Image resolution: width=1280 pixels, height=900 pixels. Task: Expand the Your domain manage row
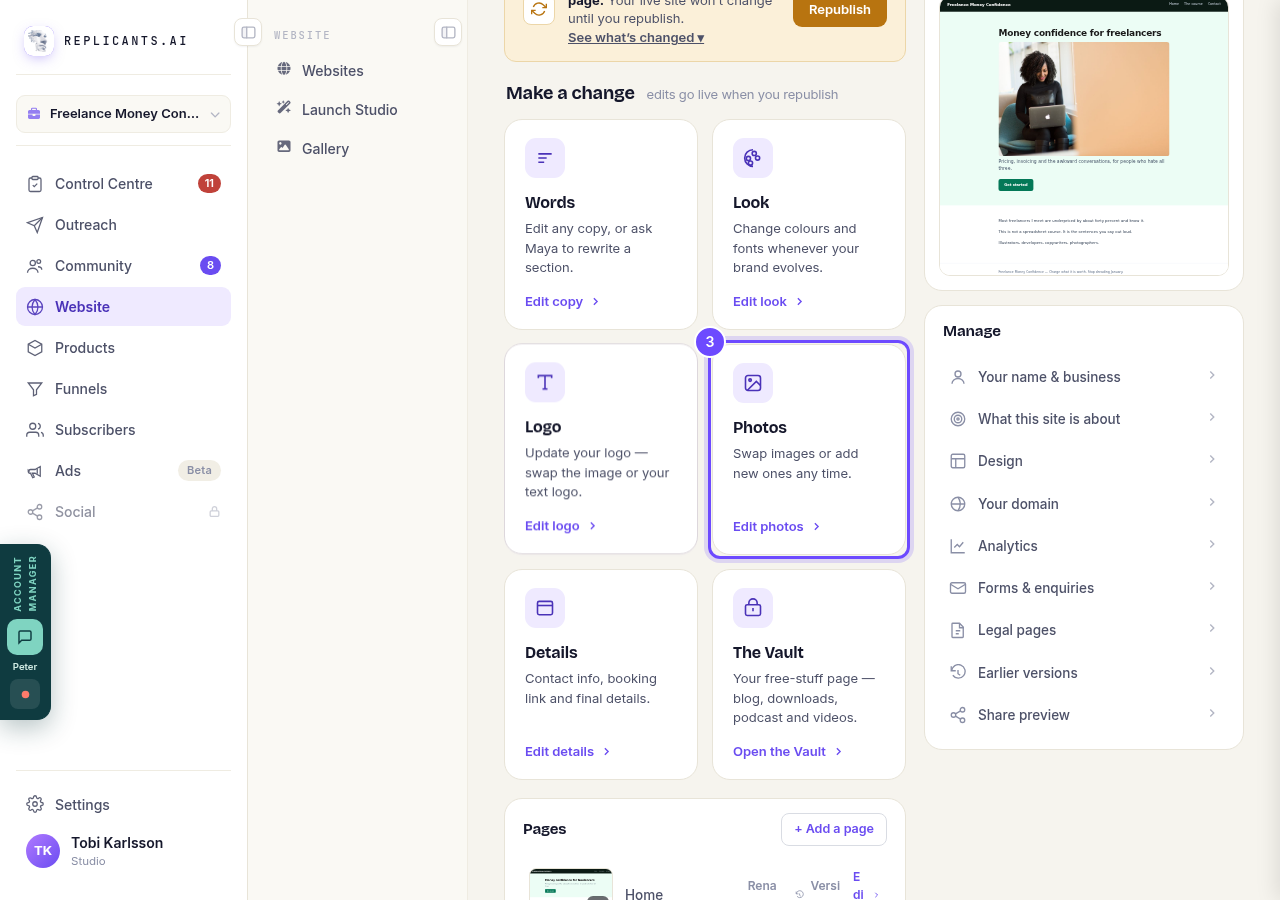(x=1084, y=503)
